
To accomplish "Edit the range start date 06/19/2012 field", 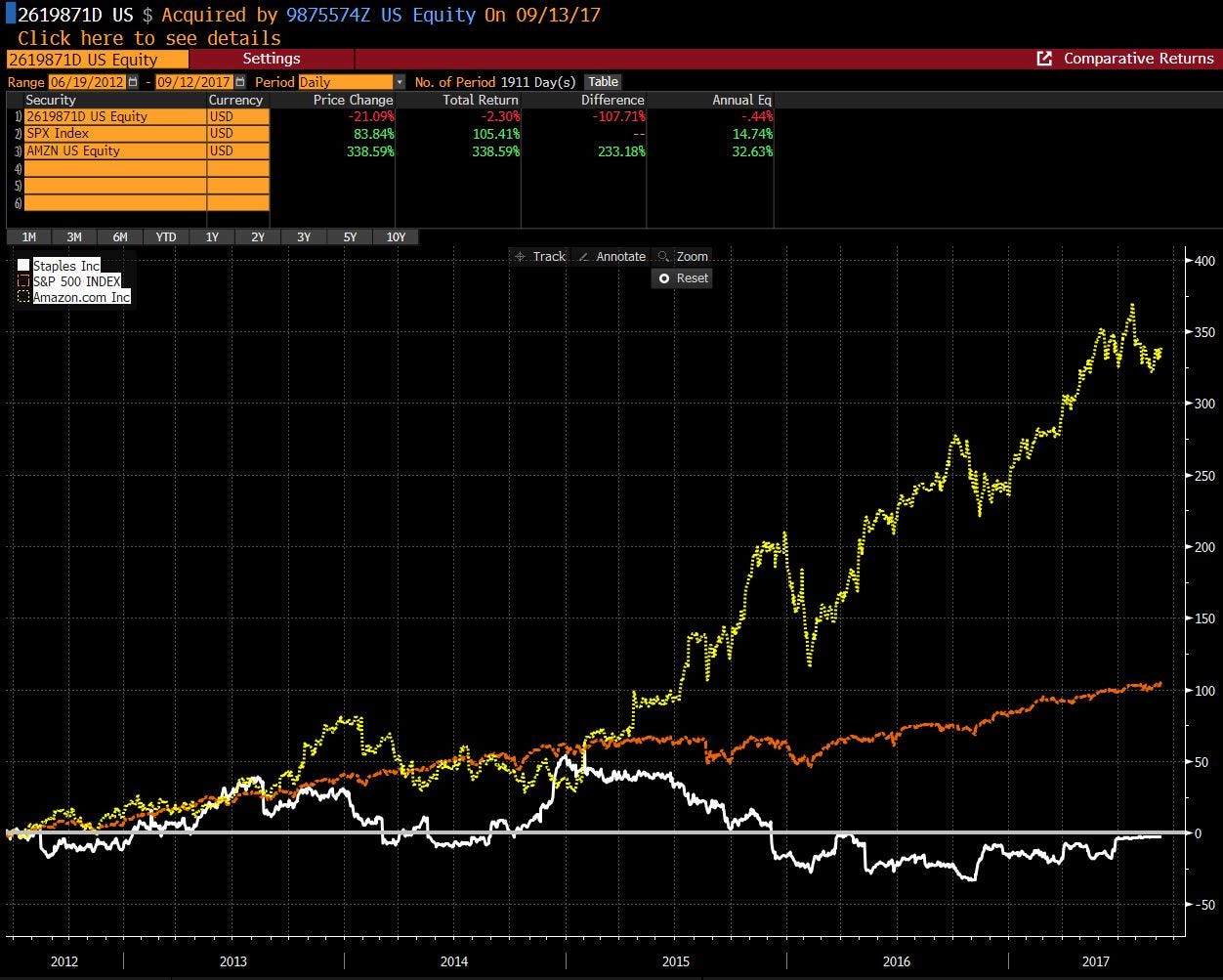I will pos(87,82).
